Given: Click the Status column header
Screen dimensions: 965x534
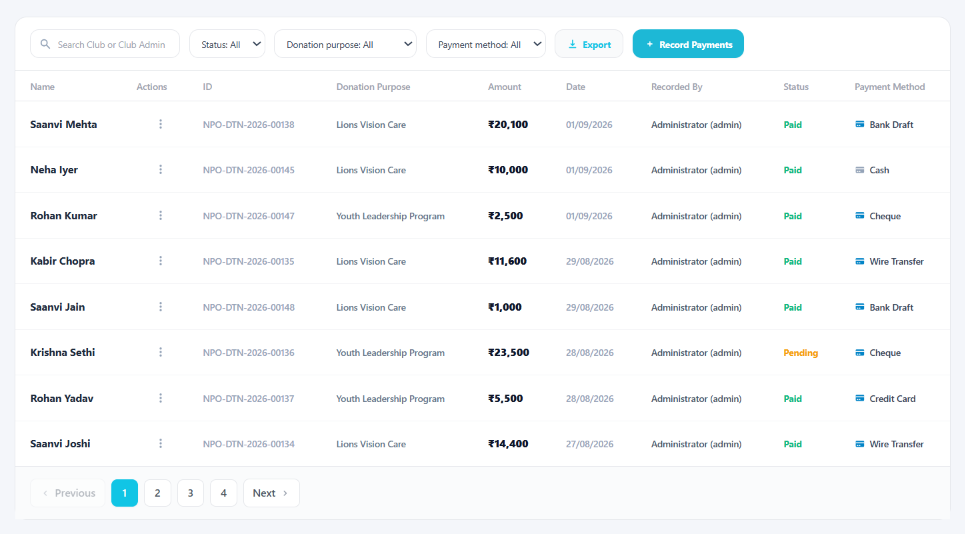Looking at the screenshot, I should [796, 87].
